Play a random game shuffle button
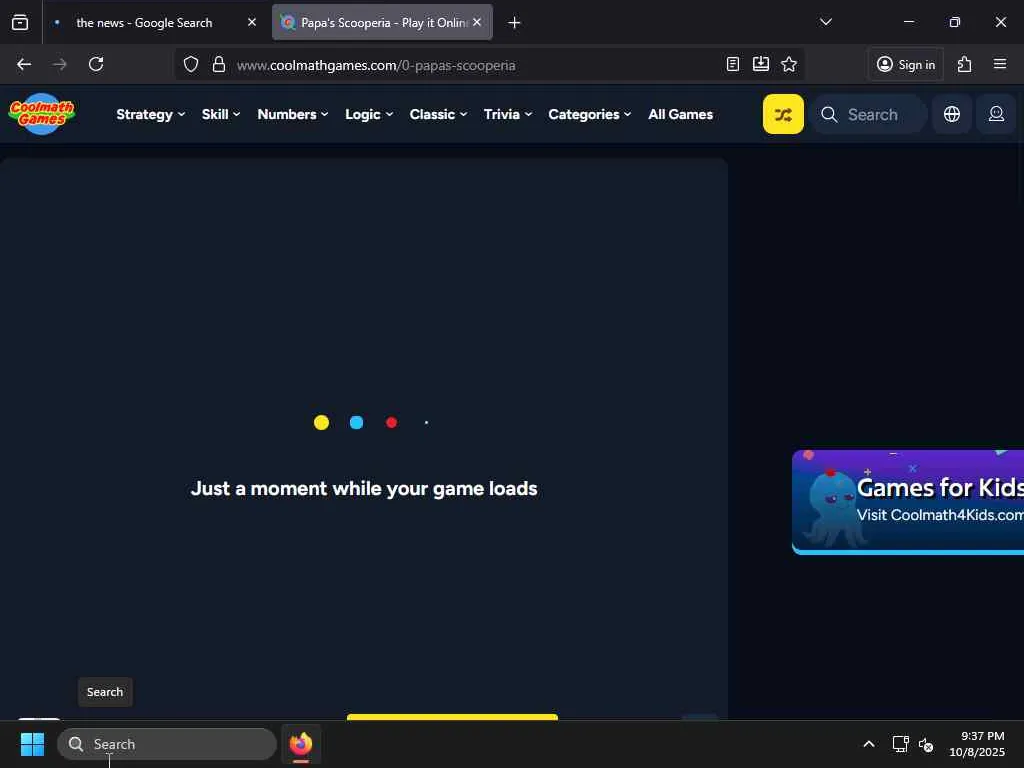Viewport: 1024px width, 768px height. pos(783,114)
